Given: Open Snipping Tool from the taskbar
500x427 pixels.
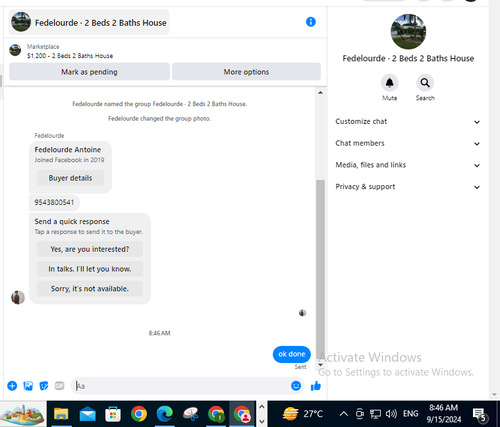Looking at the screenshot, I should [x=191, y=414].
